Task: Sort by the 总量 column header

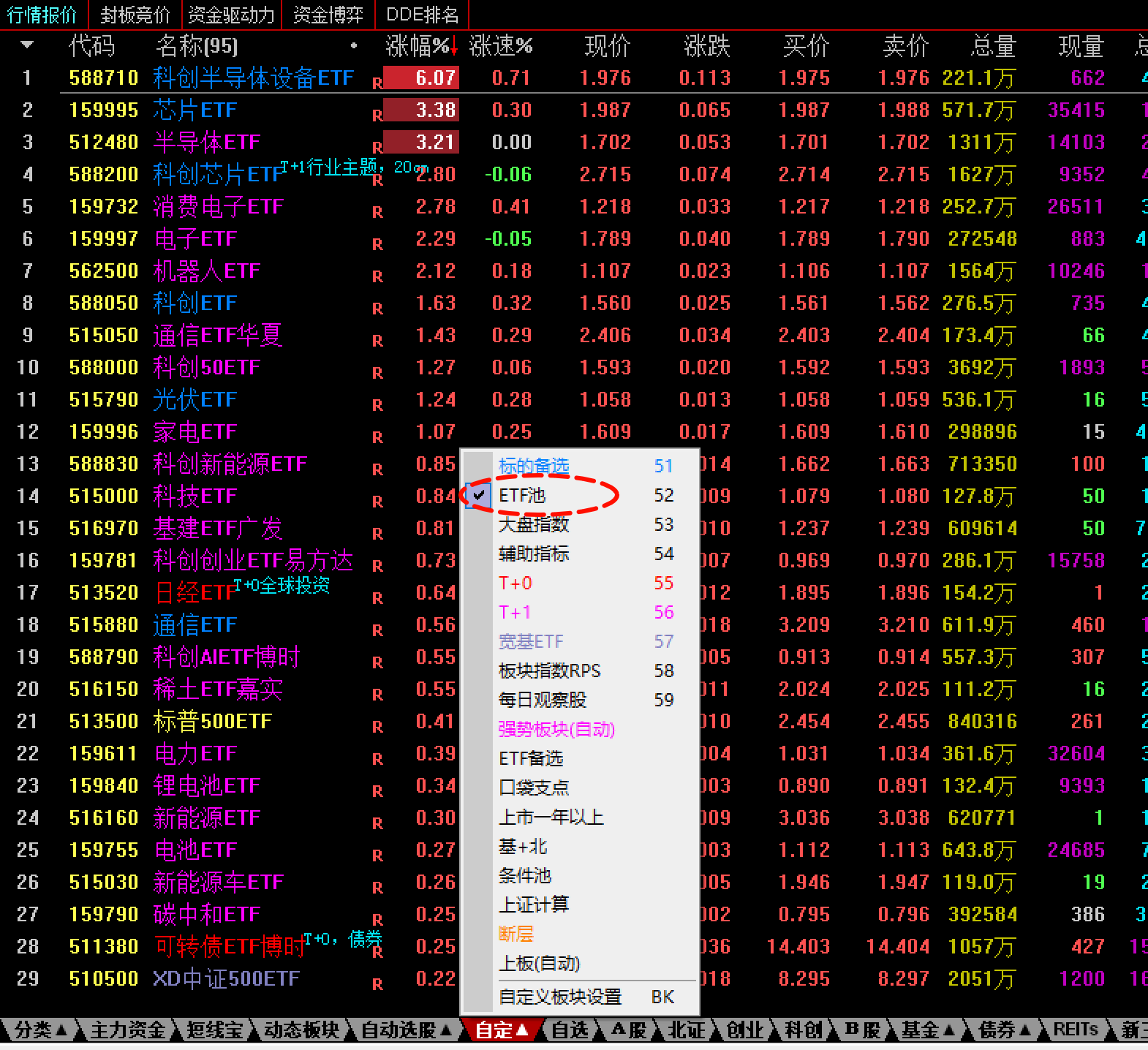Action: pos(993,46)
